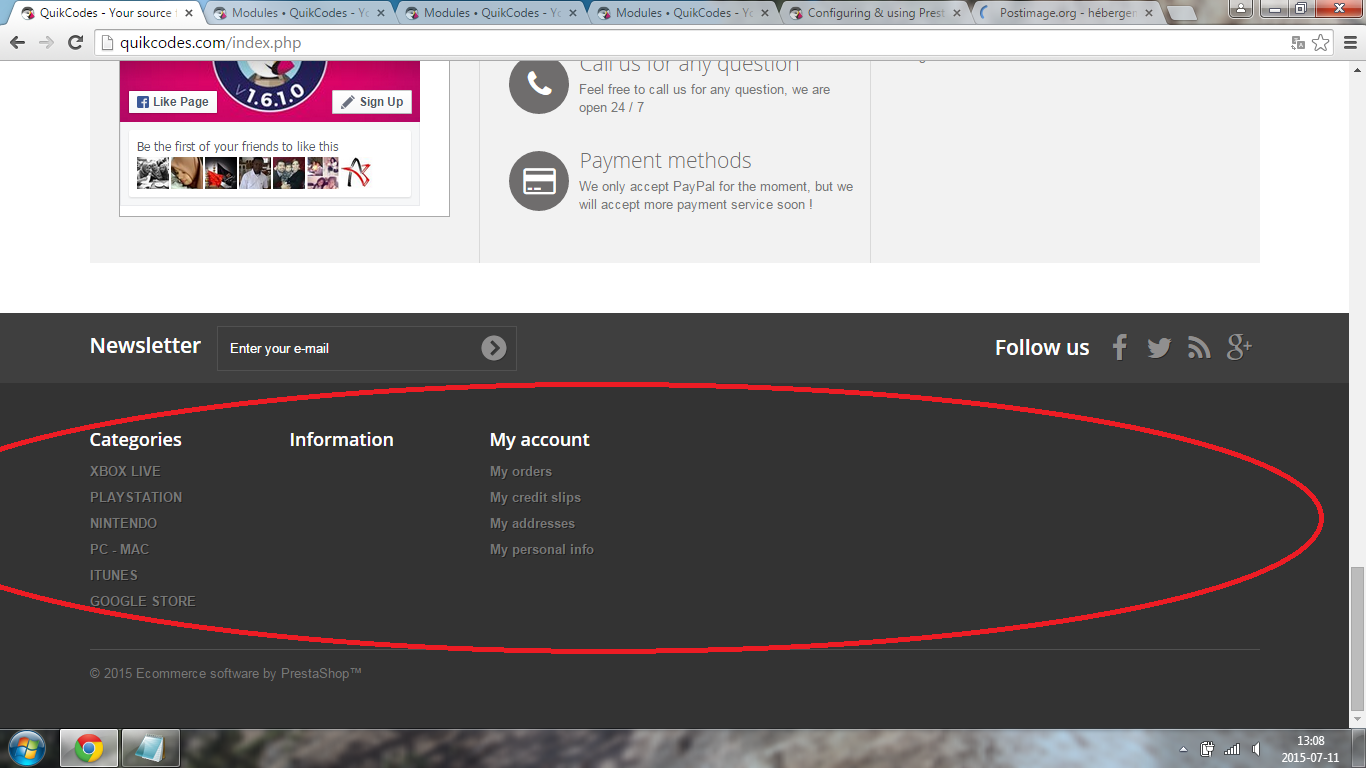Screen dimensions: 1366x768
Task: Open the Windows Start menu
Action: (27, 748)
